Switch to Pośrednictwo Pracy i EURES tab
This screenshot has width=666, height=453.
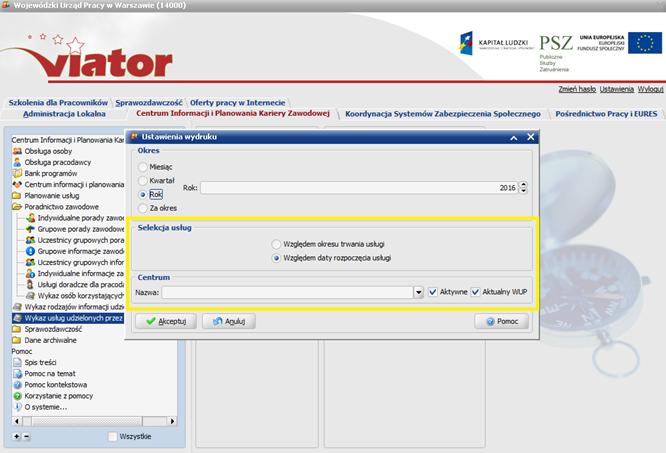606,114
